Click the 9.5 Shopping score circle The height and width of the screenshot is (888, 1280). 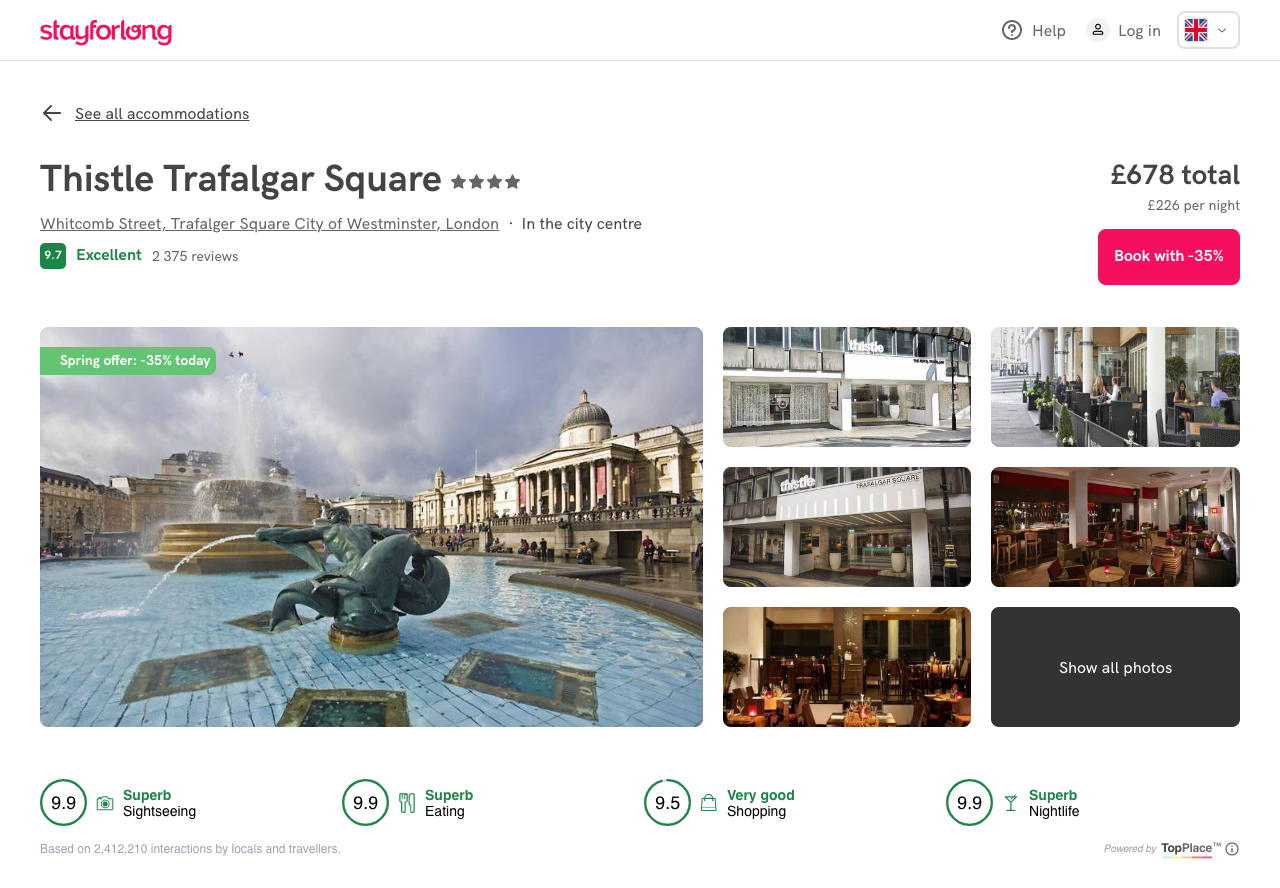pos(668,803)
